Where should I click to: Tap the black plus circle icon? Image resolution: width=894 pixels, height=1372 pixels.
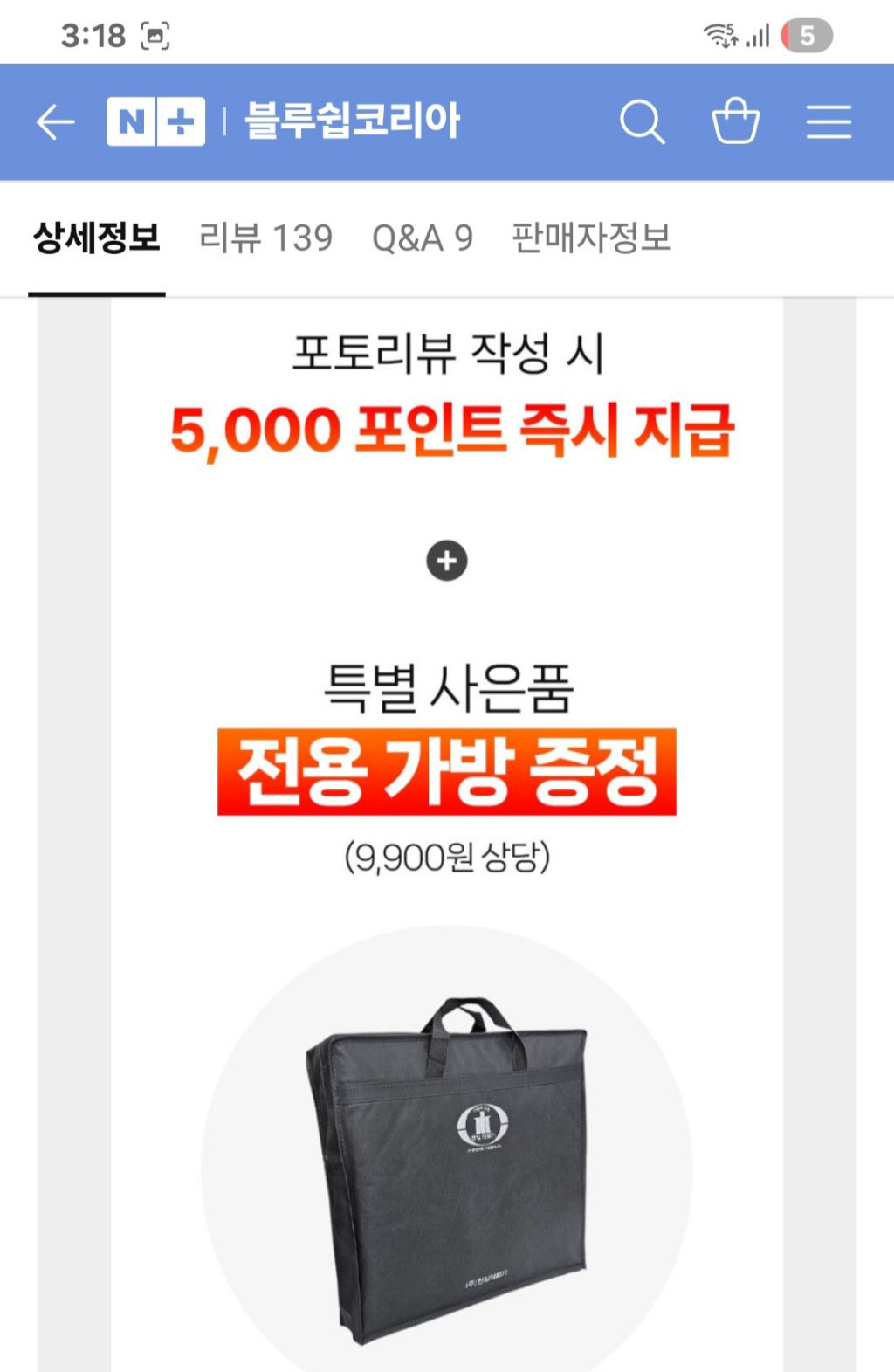[447, 561]
